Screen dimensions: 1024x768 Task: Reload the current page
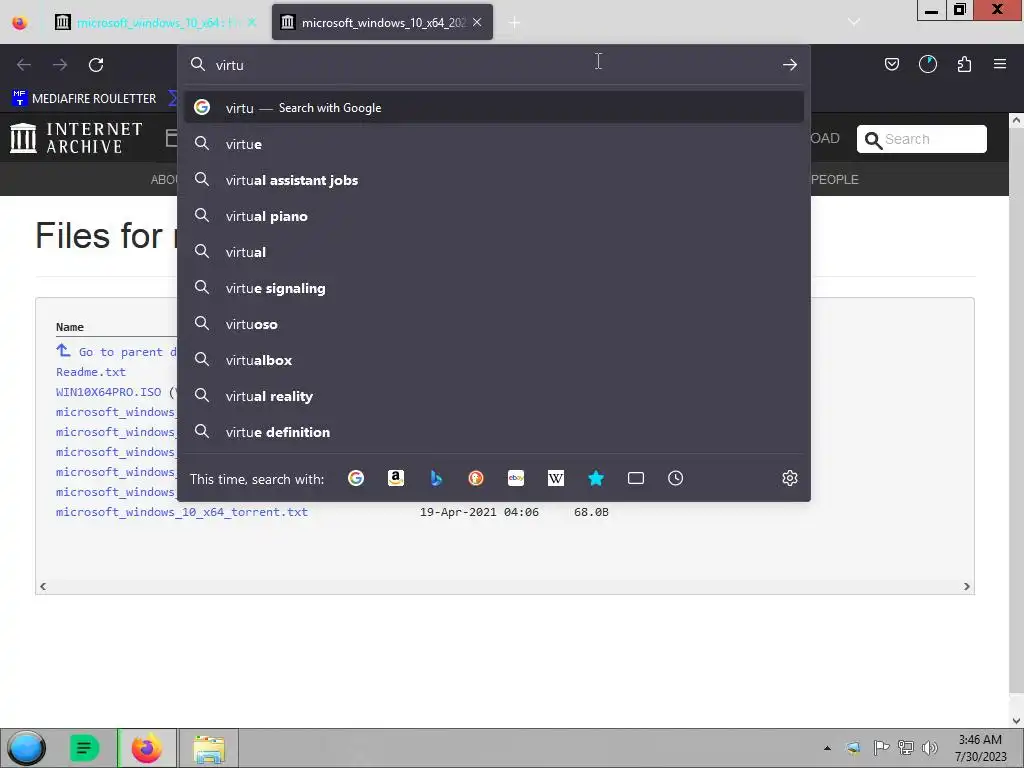point(96,65)
